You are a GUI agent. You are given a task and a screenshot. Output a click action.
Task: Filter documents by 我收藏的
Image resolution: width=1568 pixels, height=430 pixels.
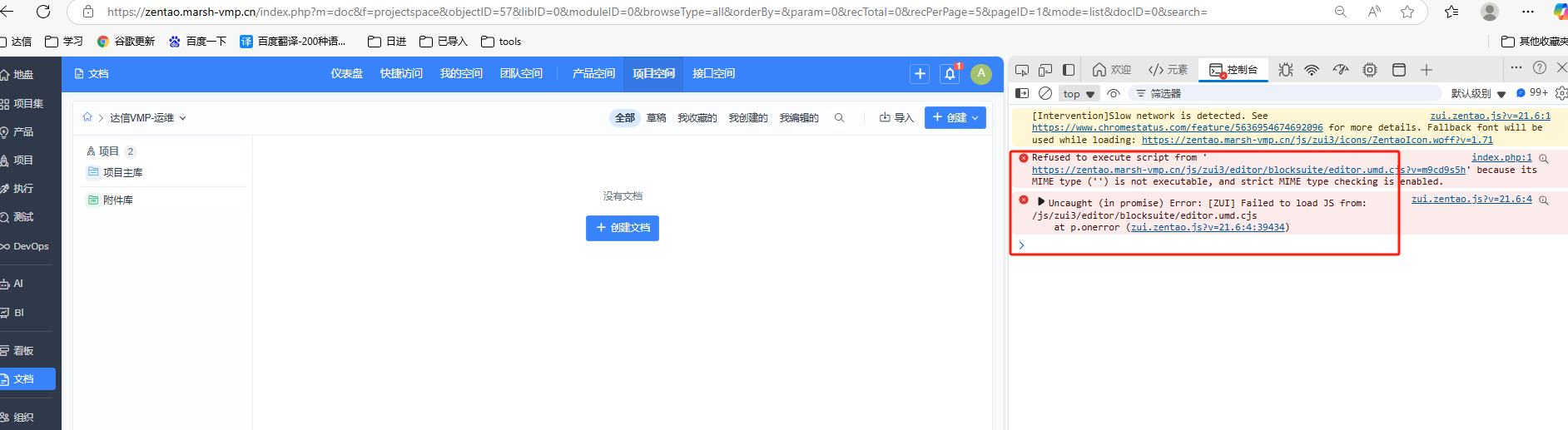click(x=697, y=118)
